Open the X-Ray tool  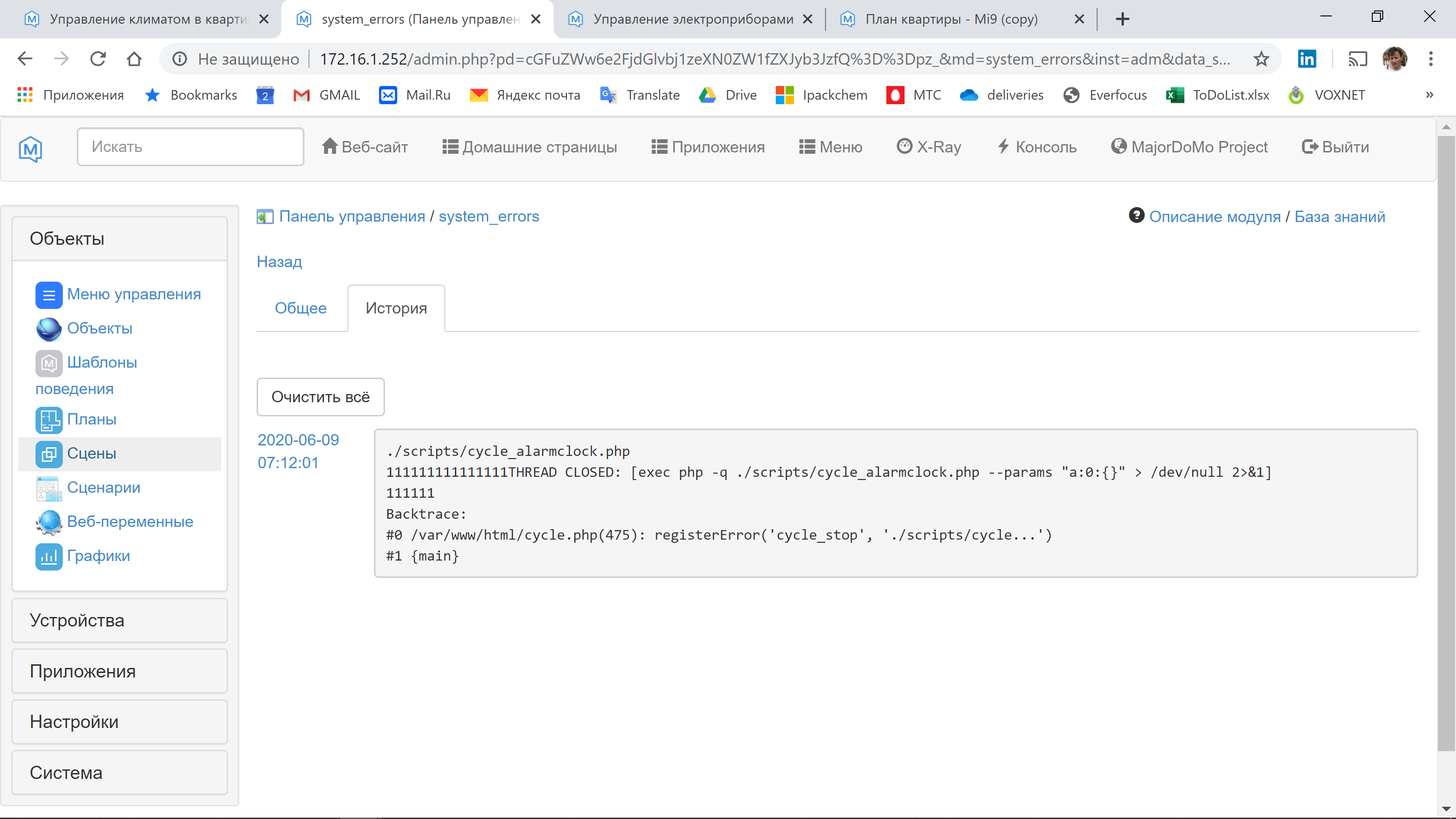928,147
